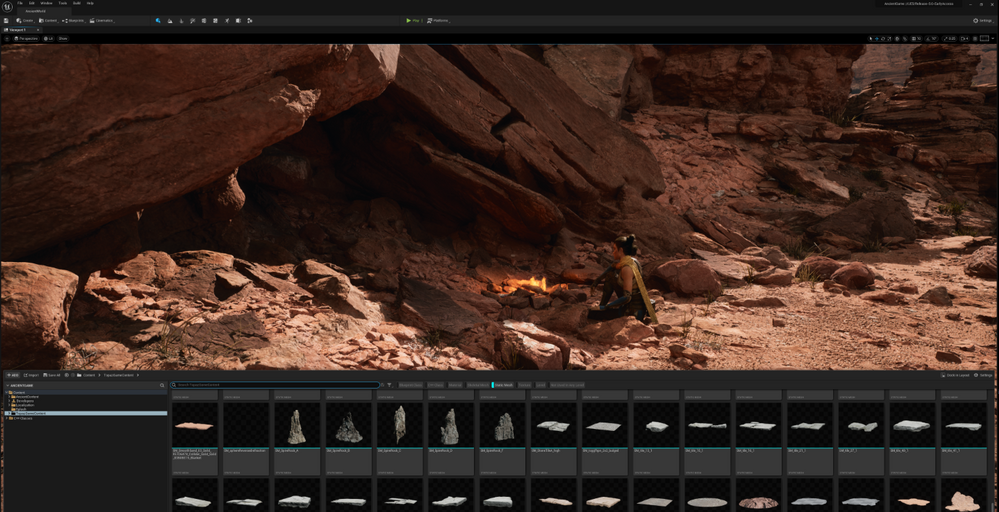
Task: Open the Edit menu
Action: [x=32, y=3]
